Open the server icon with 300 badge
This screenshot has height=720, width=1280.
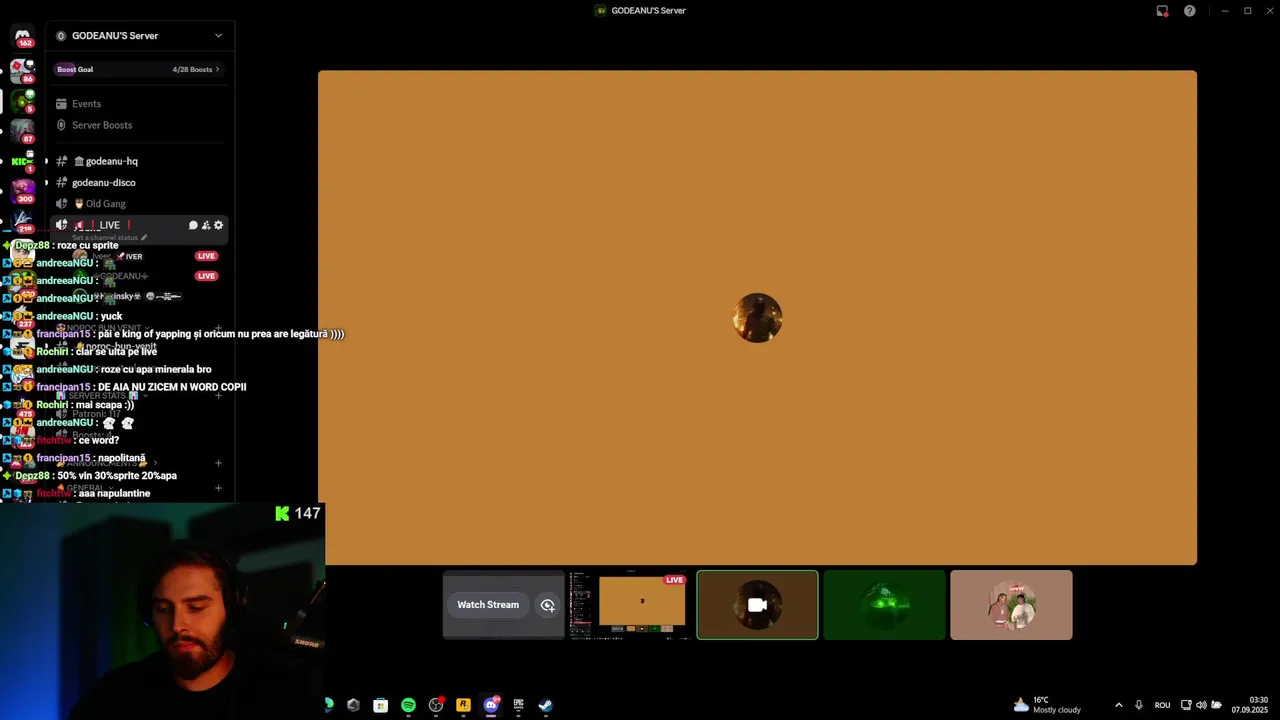point(22,191)
